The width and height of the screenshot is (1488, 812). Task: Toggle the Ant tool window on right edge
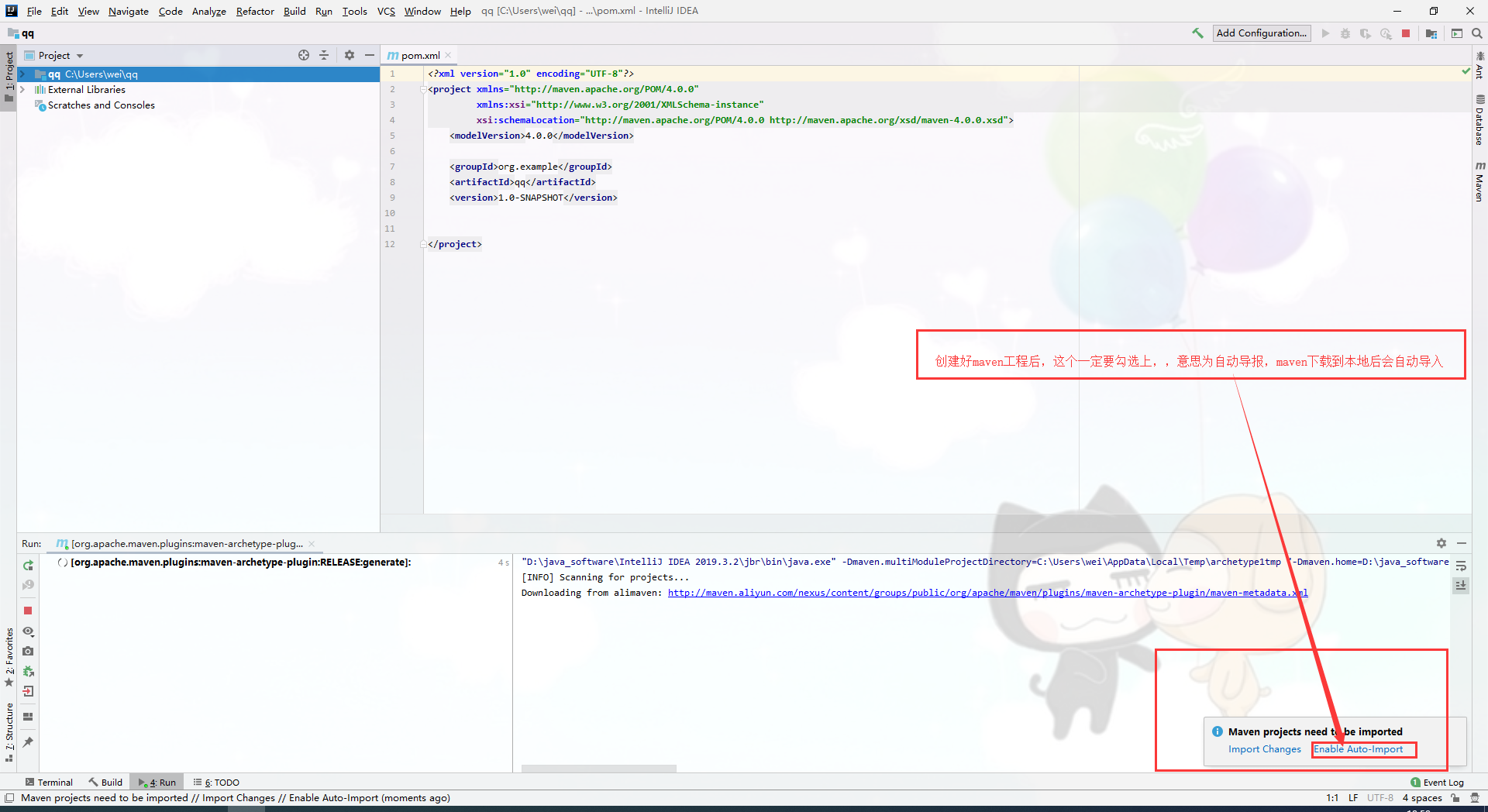pyautogui.click(x=1479, y=66)
